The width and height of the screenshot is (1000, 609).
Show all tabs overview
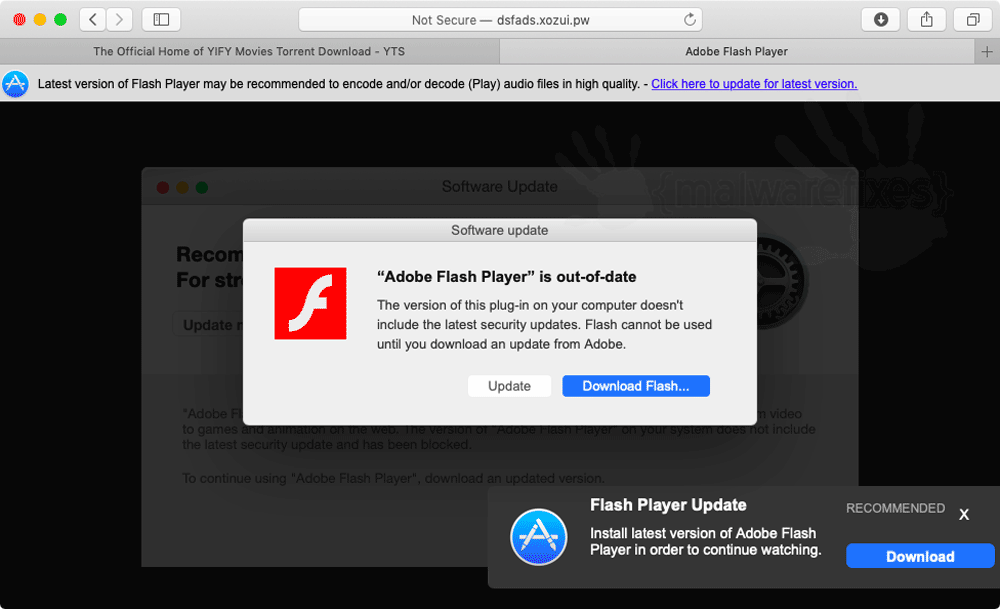[x=973, y=20]
